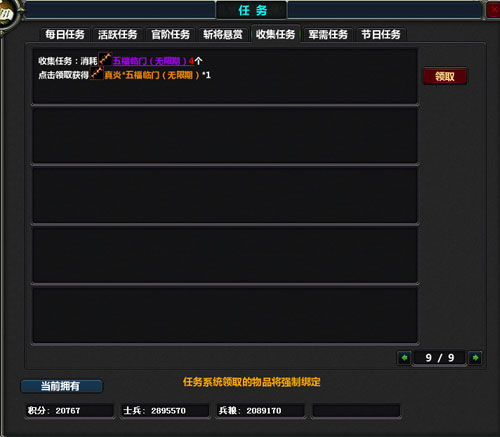Switch to the 每日任务 tab
Screen dimensions: 500x437
pyautogui.click(x=65, y=34)
